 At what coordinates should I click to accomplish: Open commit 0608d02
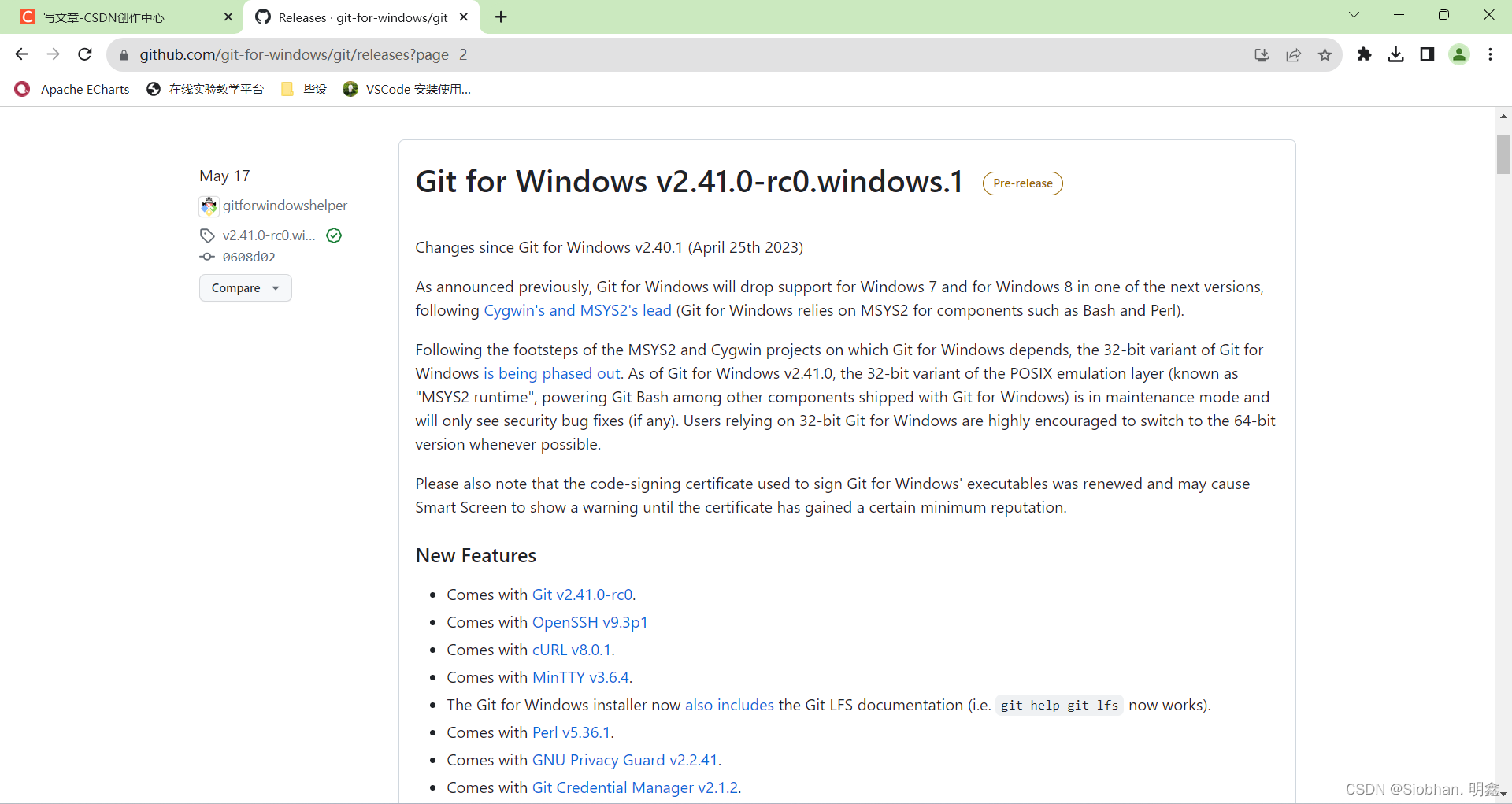point(249,257)
